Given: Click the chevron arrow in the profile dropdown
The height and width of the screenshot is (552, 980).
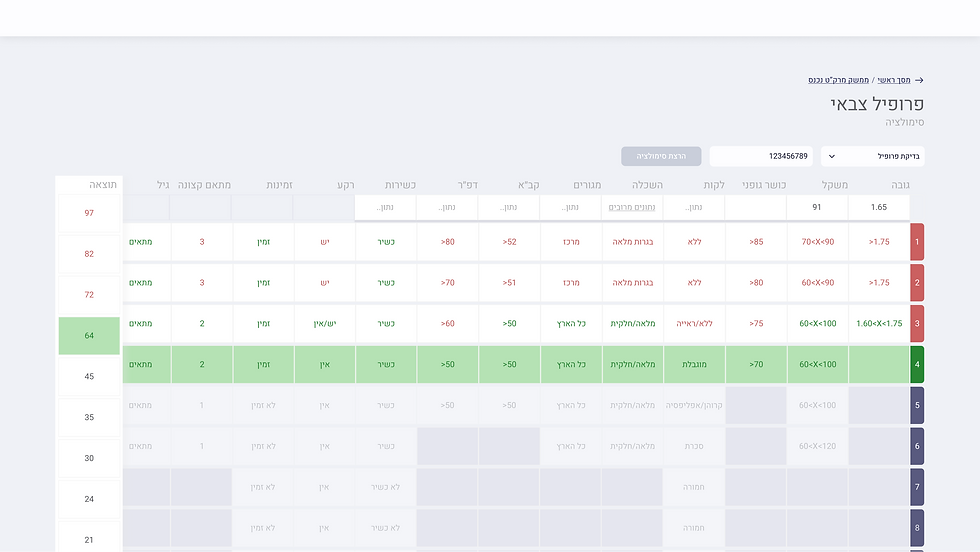Looking at the screenshot, I should click(x=832, y=156).
